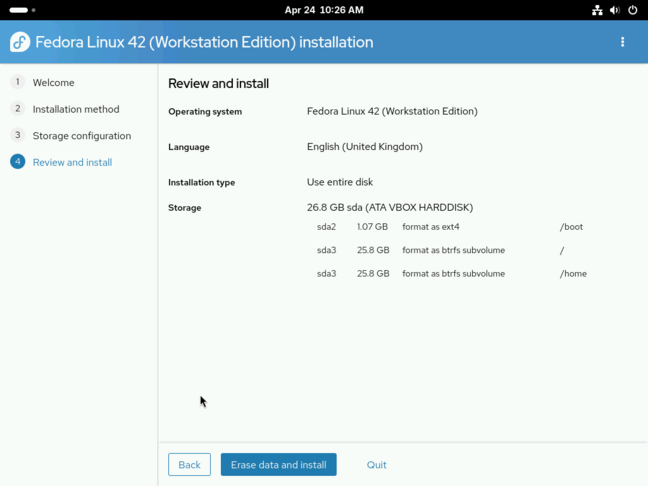Viewport: 648px width, 486px height.
Task: Click the Fedora Linux 42 installation title
Action: [204, 42]
